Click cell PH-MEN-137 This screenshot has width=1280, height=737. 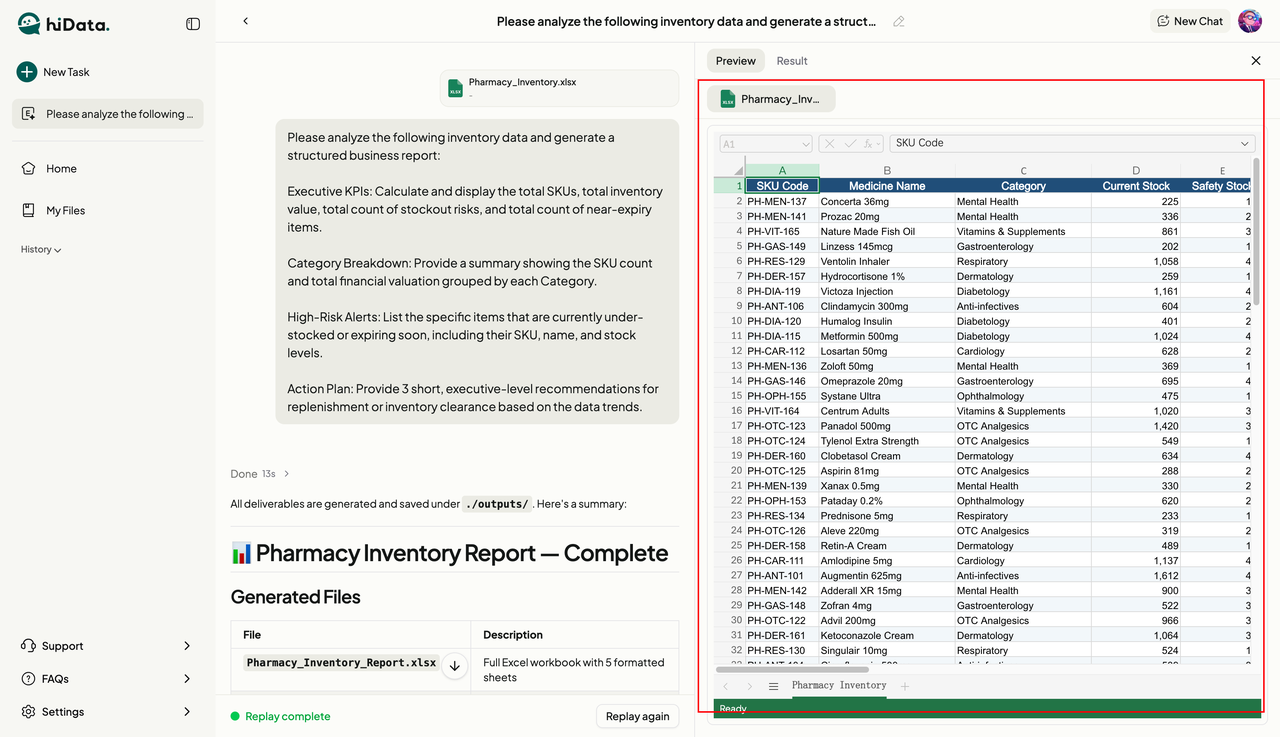point(782,201)
